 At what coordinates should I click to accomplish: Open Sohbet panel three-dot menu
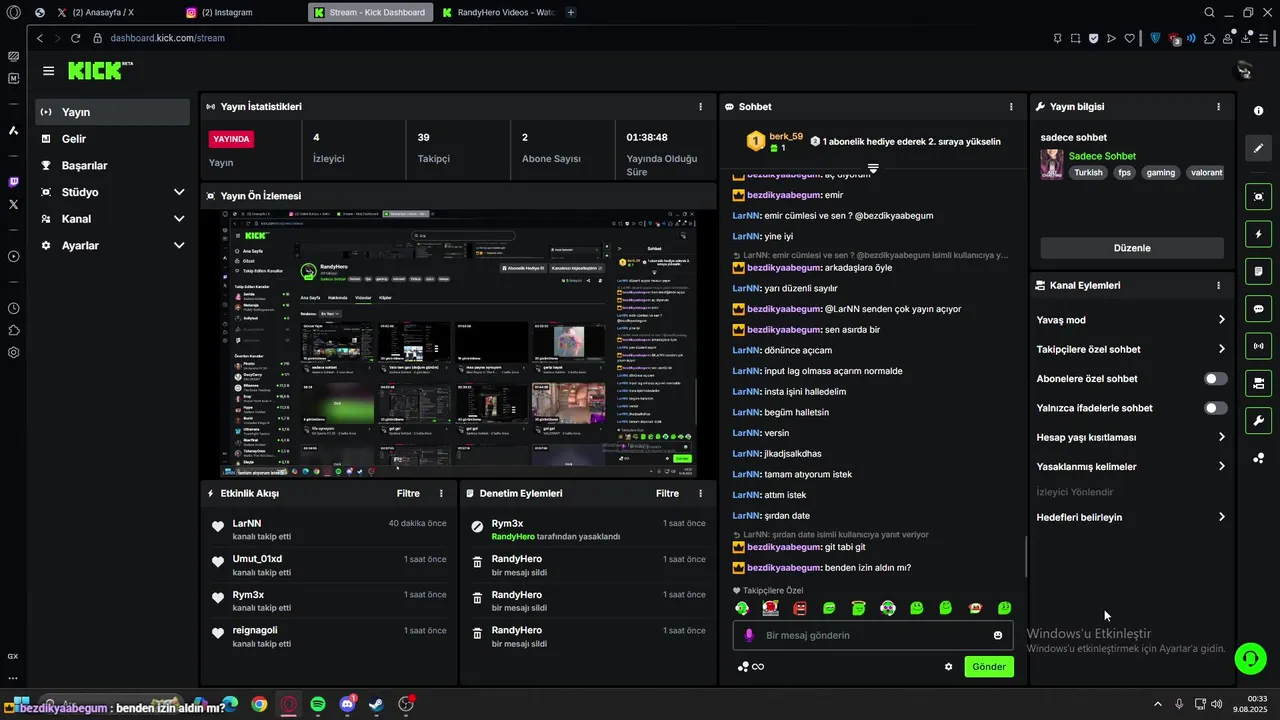(1011, 106)
